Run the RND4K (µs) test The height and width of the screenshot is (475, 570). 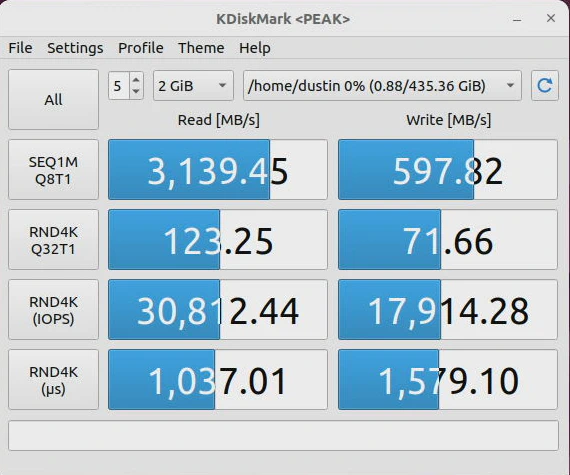[53, 380]
